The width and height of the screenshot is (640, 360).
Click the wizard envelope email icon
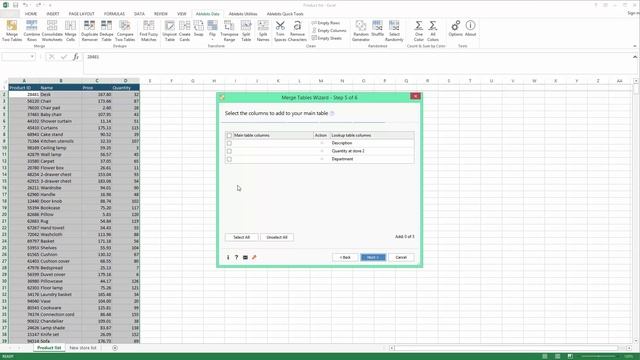point(245,258)
